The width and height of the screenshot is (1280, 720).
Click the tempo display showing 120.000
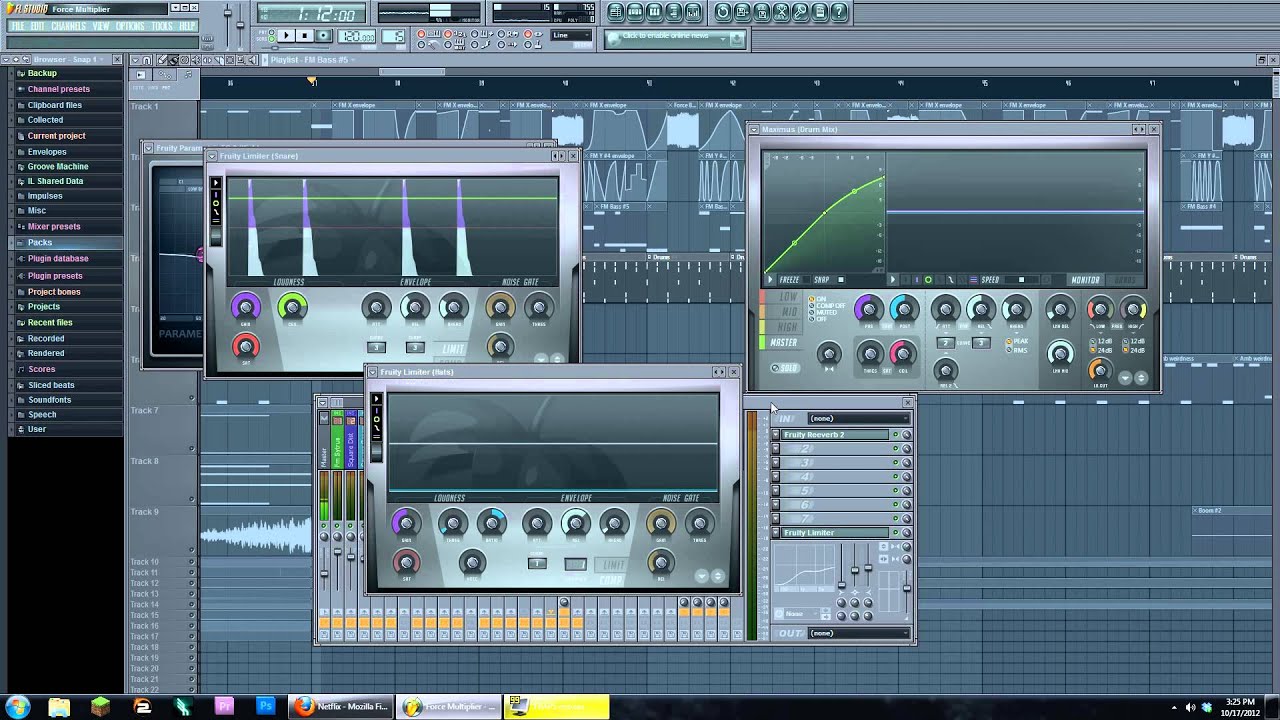[x=357, y=36]
